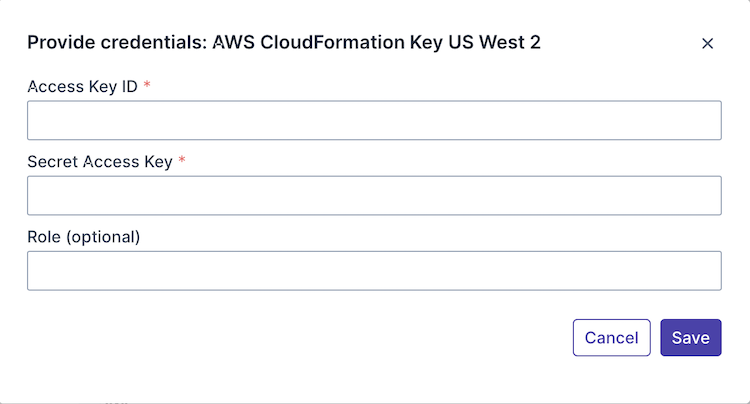Select the Role (optional) input field
The width and height of the screenshot is (750, 404).
[x=374, y=271]
